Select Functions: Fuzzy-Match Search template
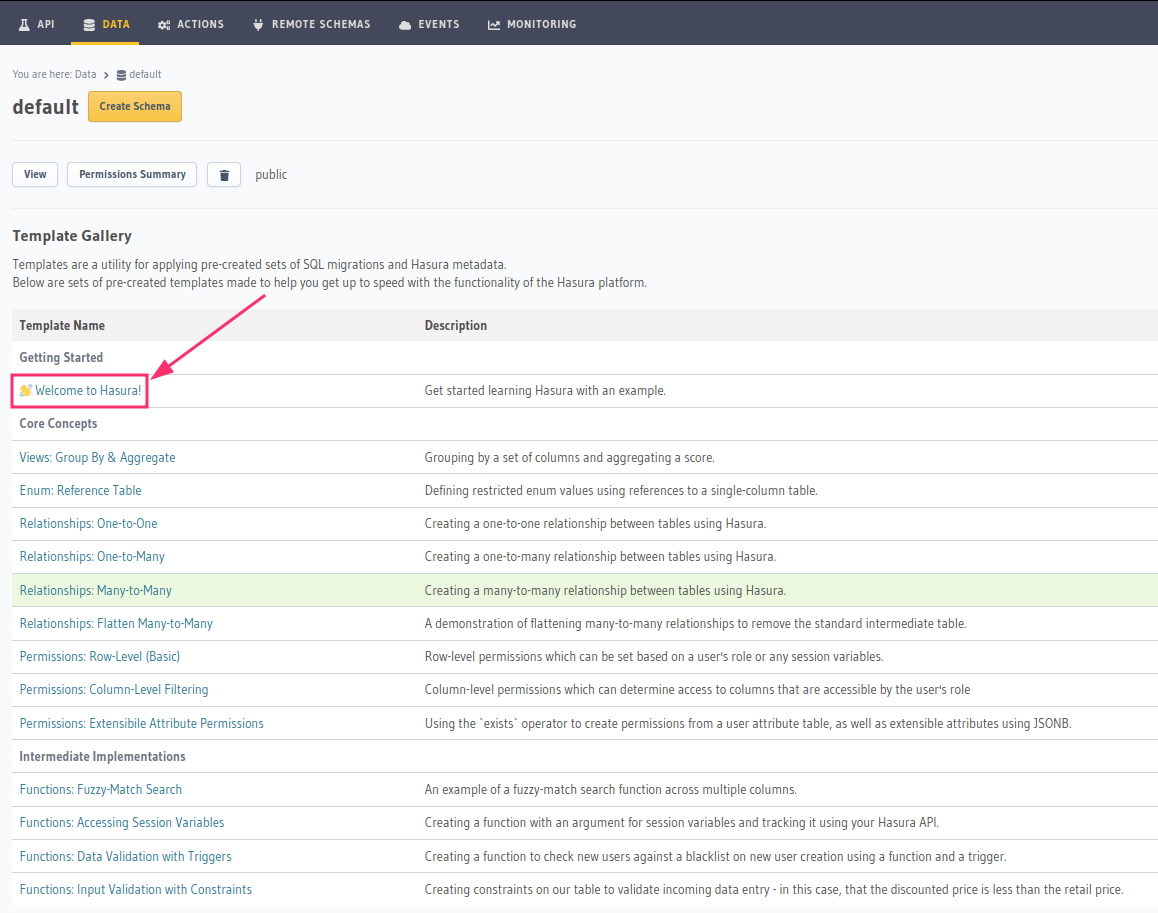This screenshot has width=1158, height=913. tap(101, 789)
